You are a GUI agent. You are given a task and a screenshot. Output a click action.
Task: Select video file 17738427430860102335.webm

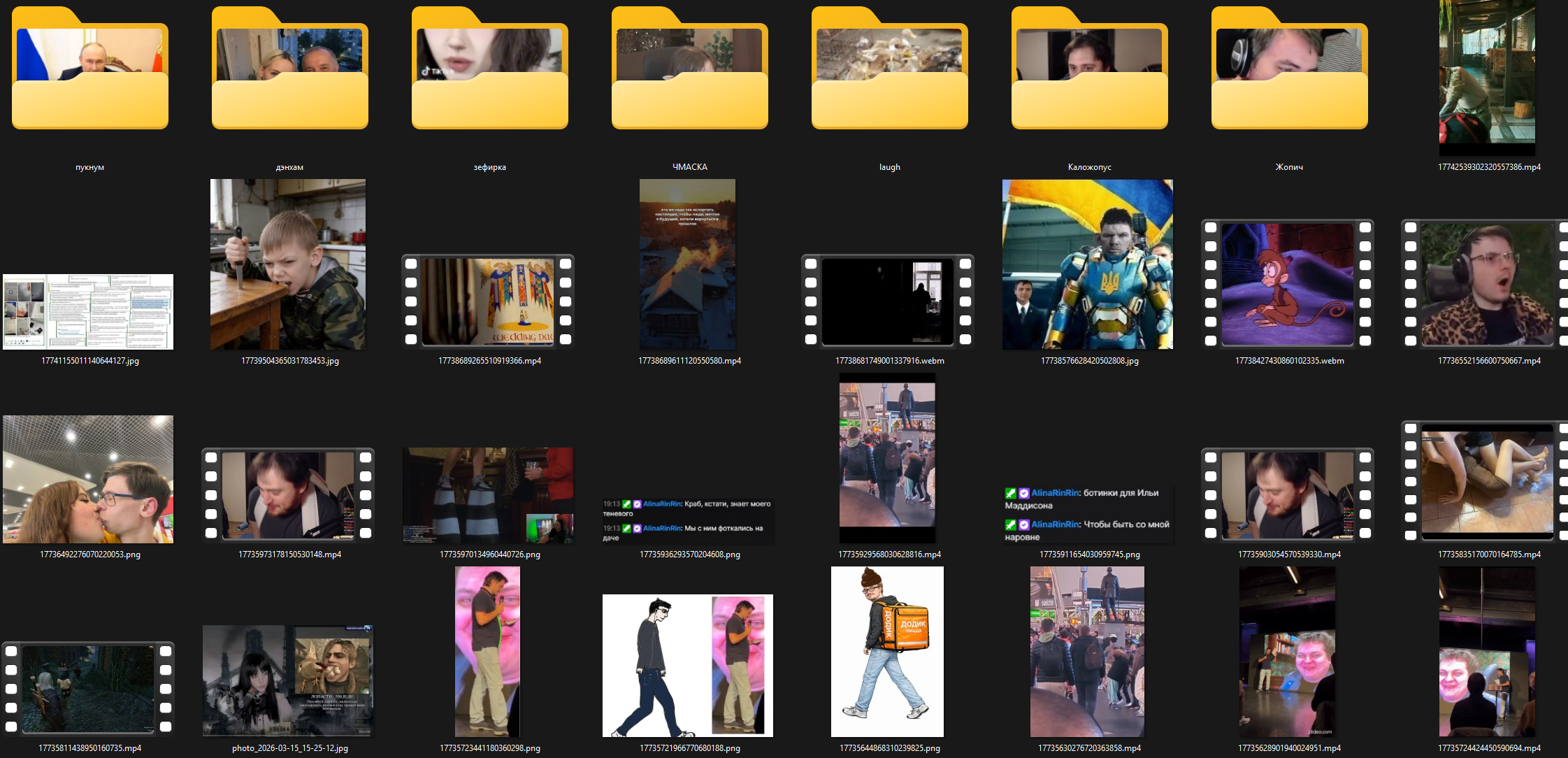pyautogui.click(x=1288, y=284)
